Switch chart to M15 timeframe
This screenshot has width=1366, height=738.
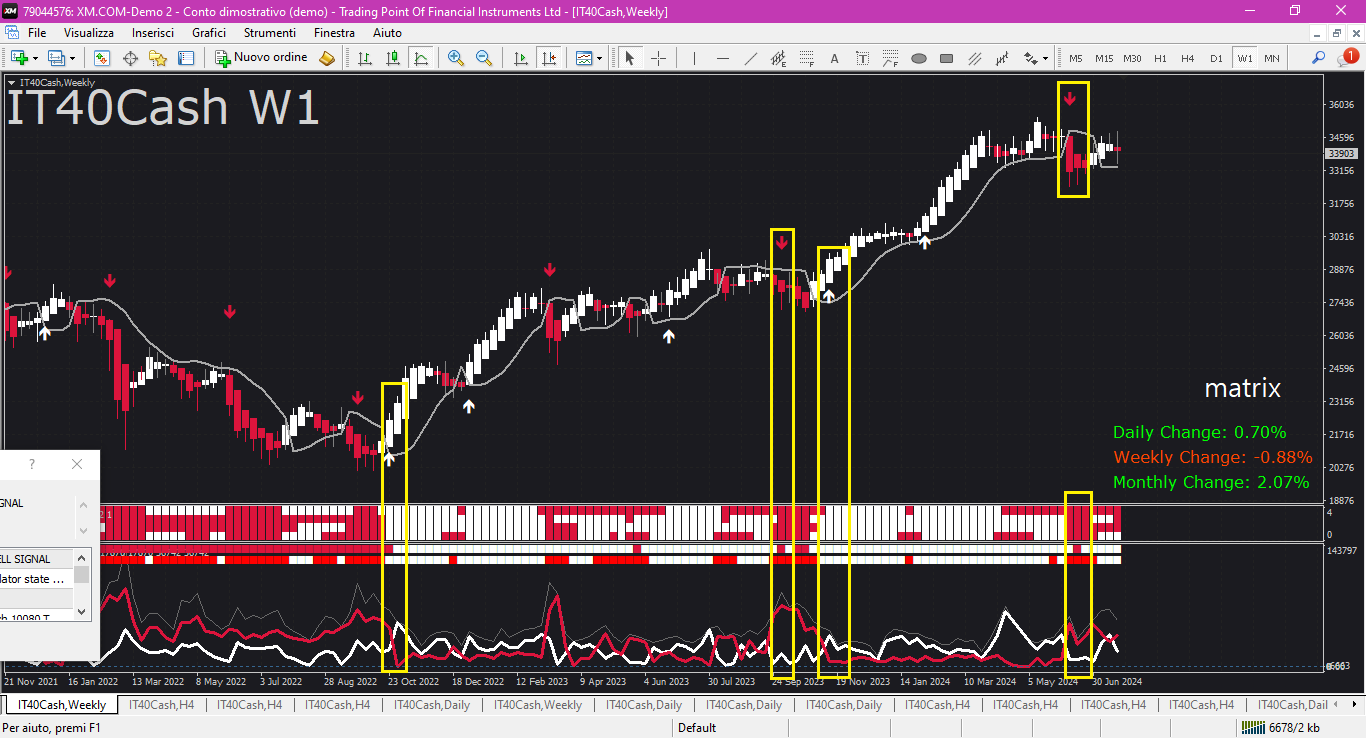pyautogui.click(x=1104, y=58)
